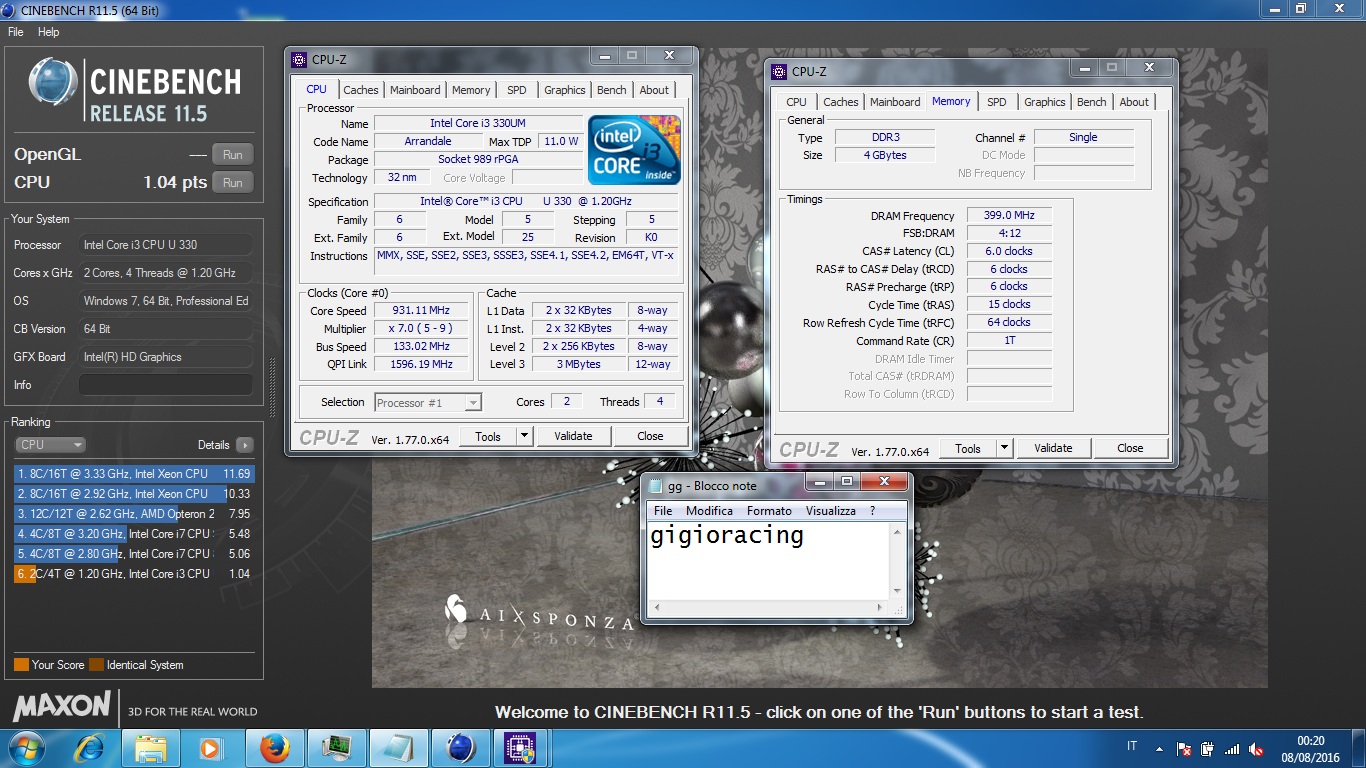Click Close button in right CPU-Z window
The height and width of the screenshot is (768, 1366).
pyautogui.click(x=1130, y=448)
